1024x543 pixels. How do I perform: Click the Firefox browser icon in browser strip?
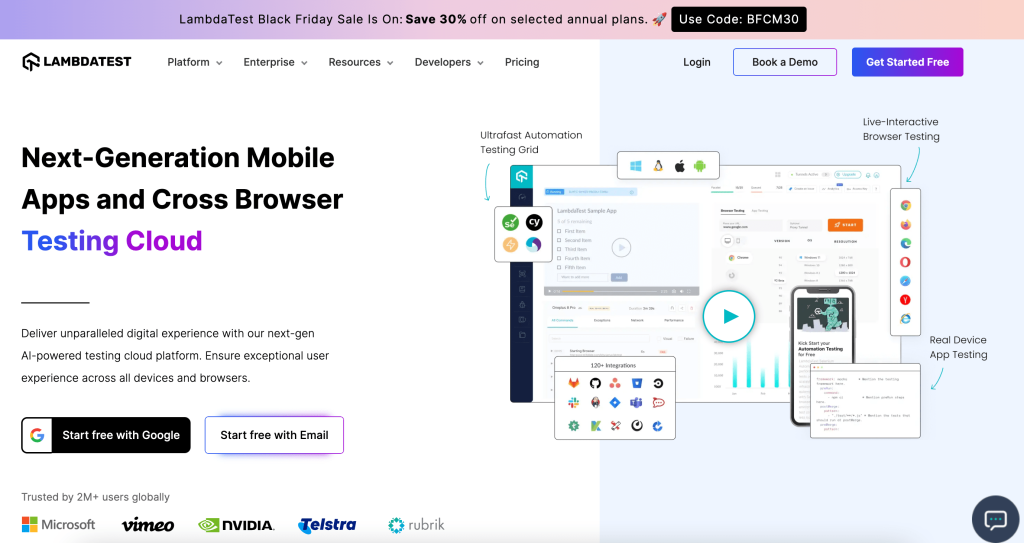pos(906,225)
